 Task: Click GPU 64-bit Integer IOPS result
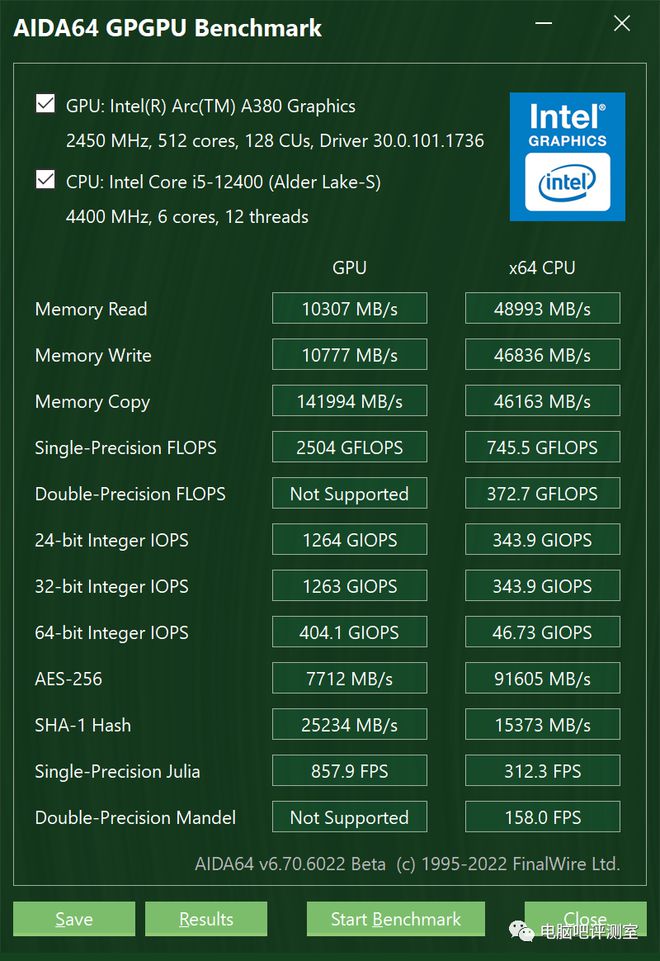349,632
